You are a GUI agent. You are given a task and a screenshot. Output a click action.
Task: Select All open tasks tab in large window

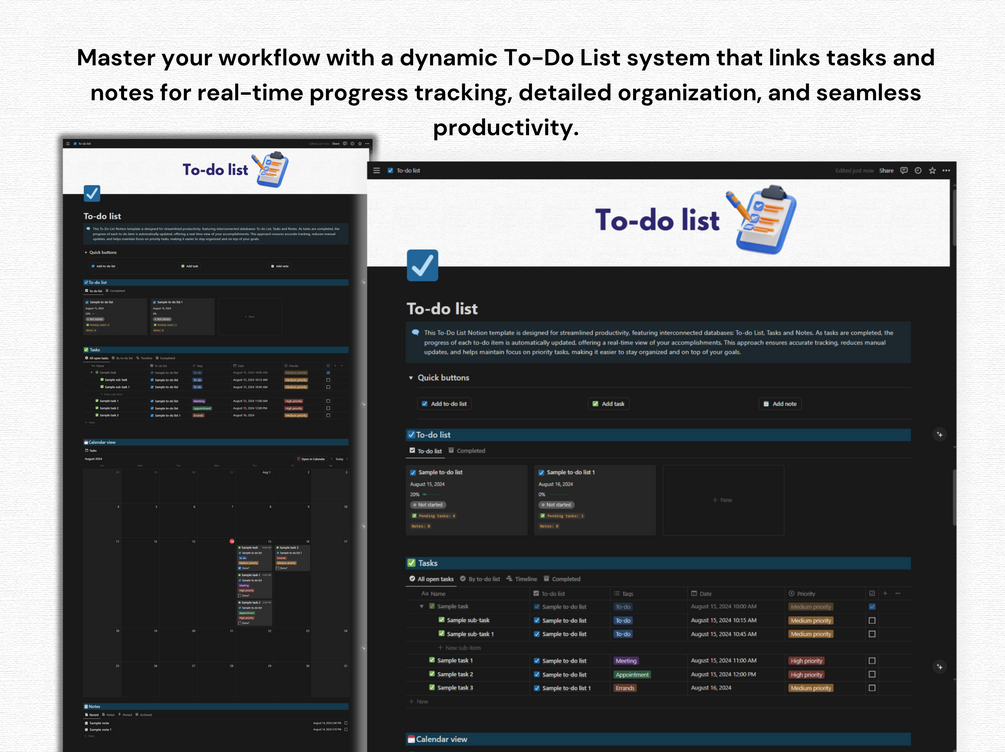(431, 579)
